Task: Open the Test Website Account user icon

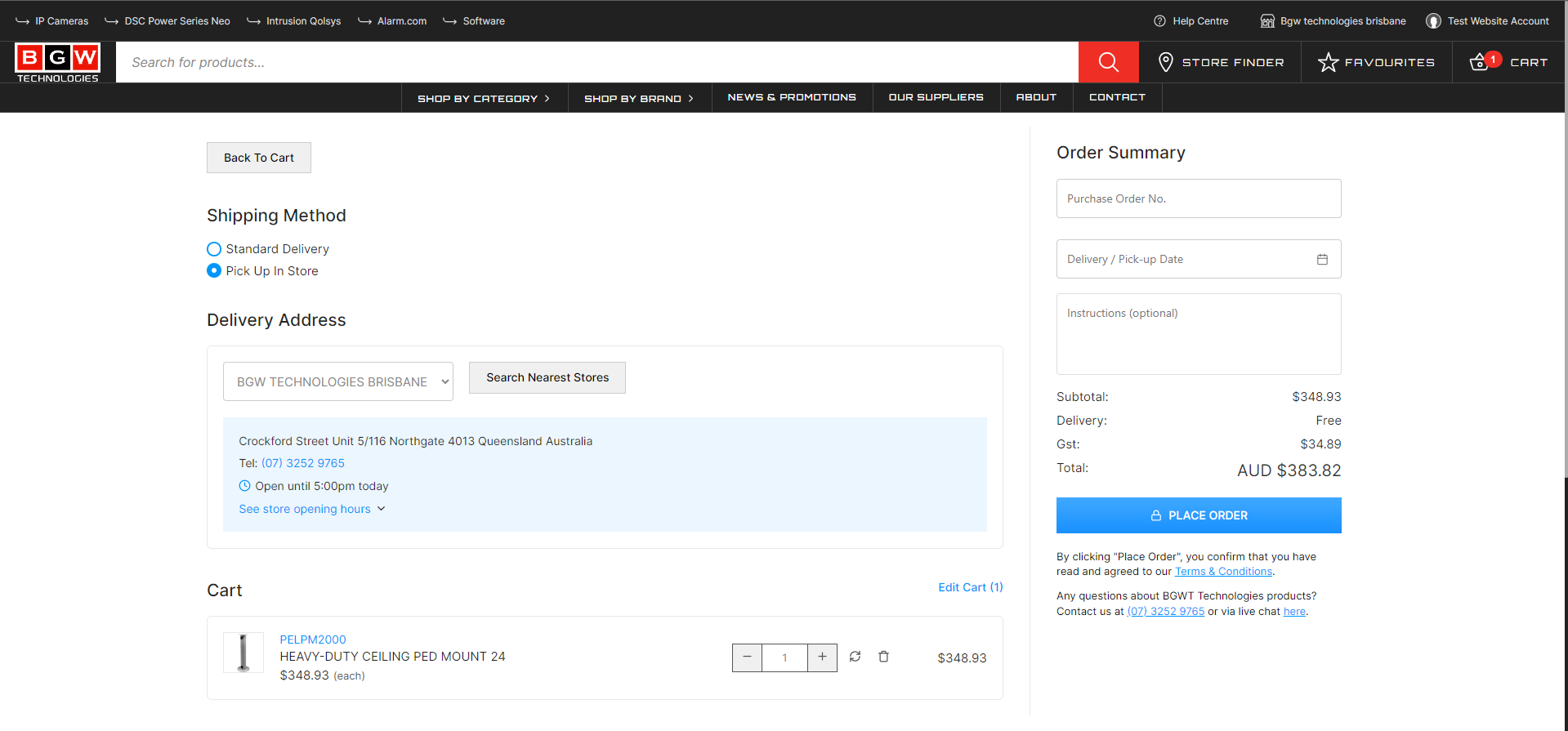Action: pos(1433,21)
